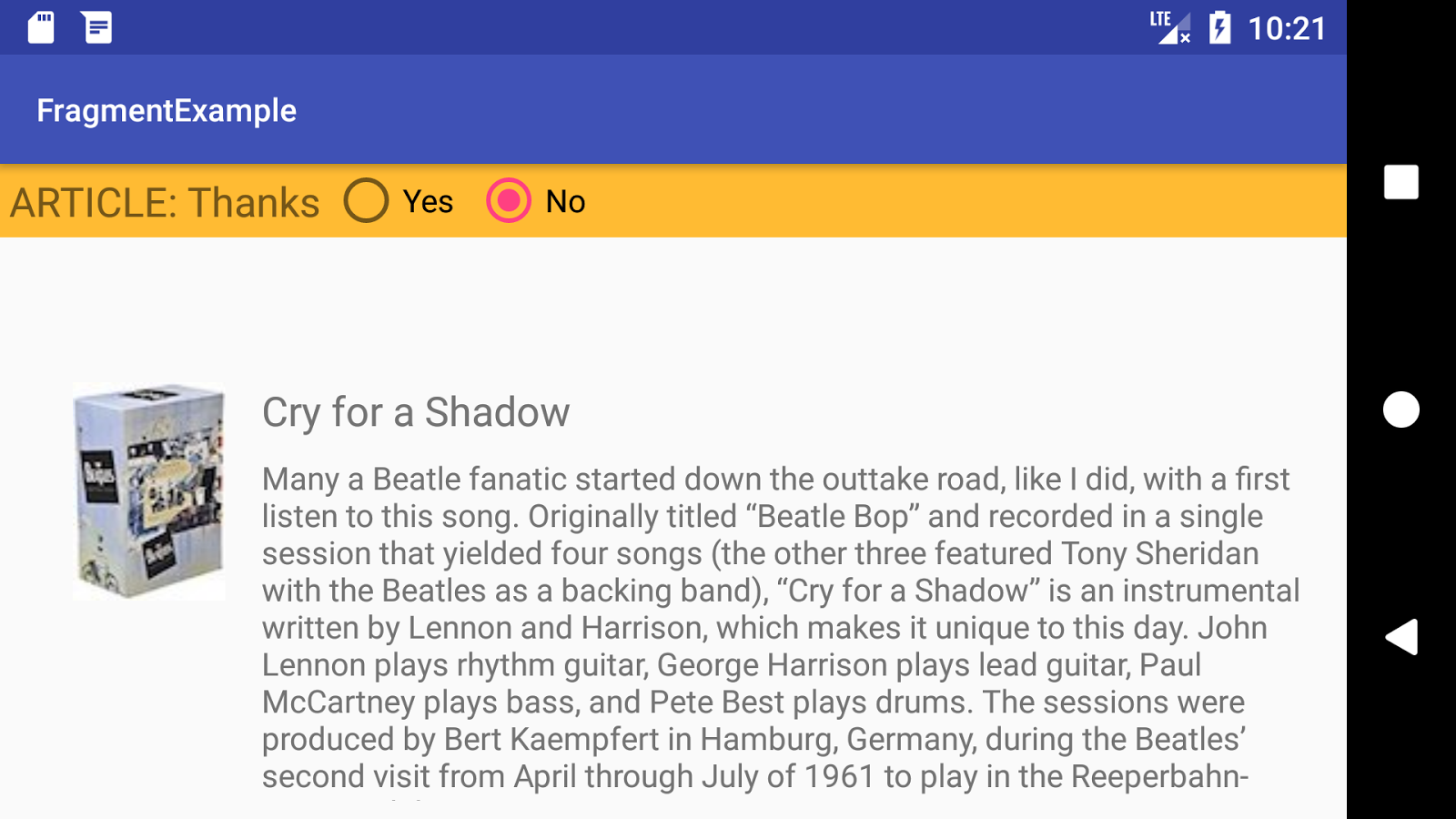Tap the Android back navigation button
The image size is (1456, 819).
(x=1401, y=637)
